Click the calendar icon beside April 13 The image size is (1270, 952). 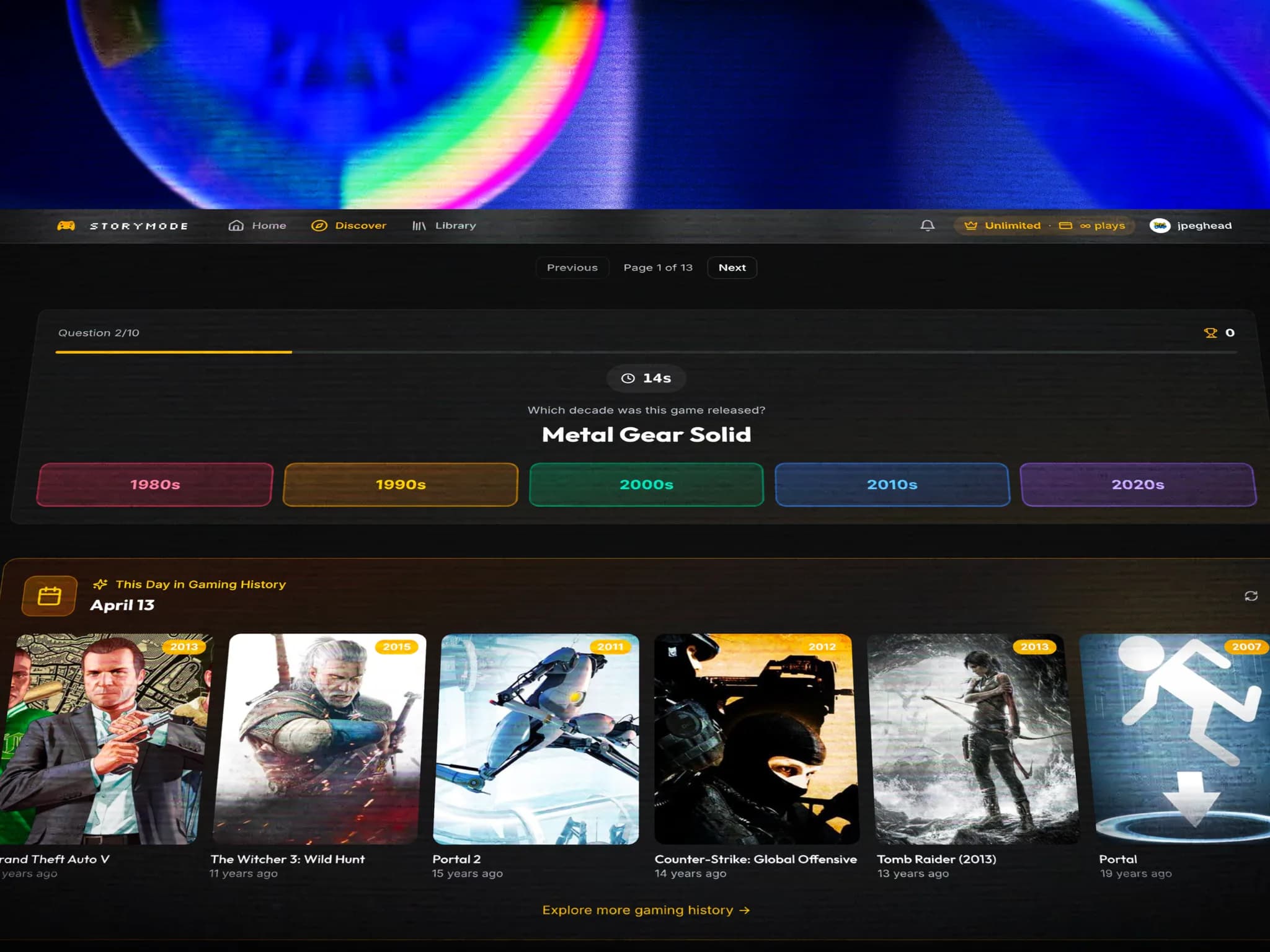point(50,596)
